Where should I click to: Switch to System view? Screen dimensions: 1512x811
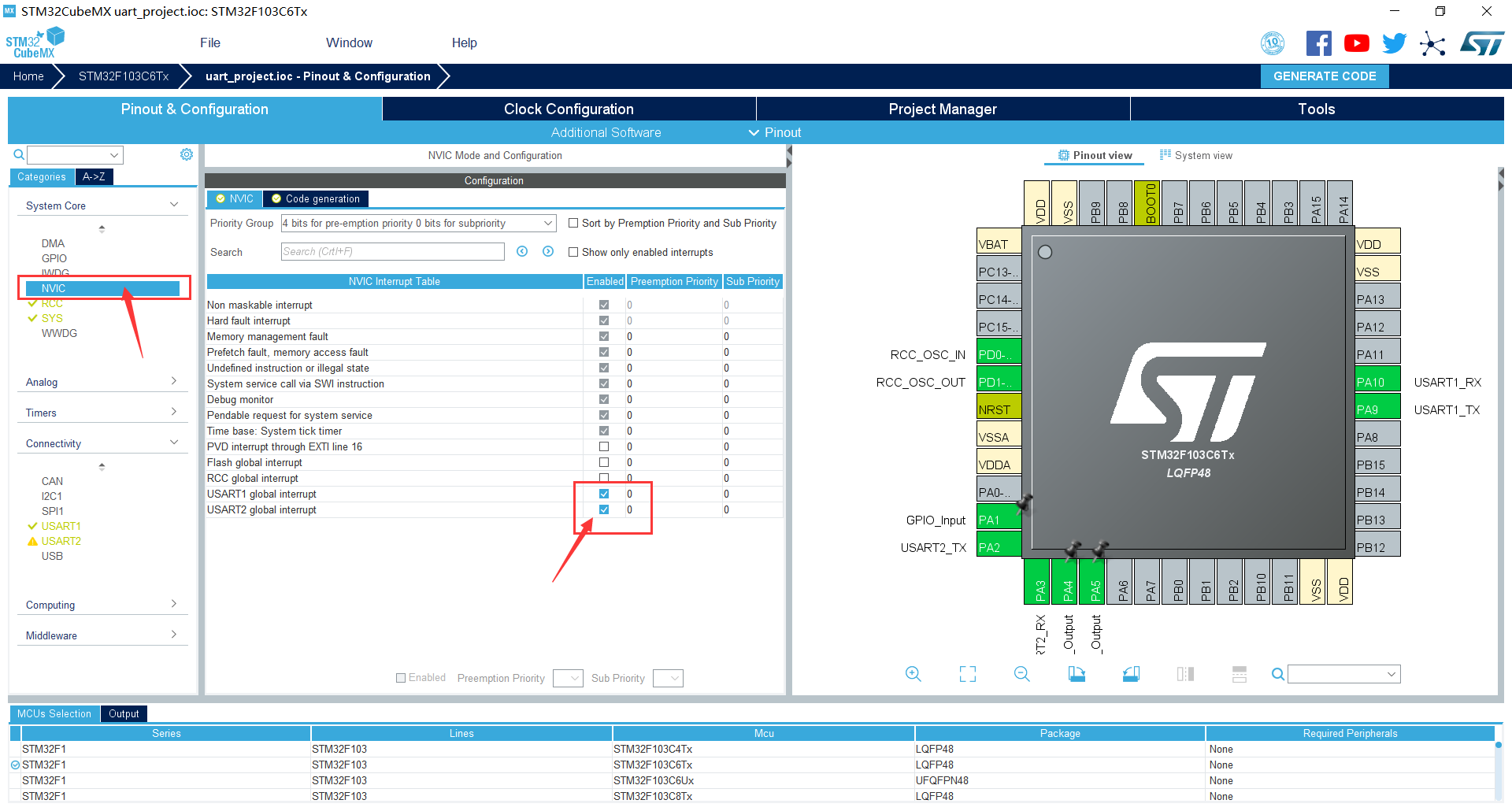pos(1196,155)
